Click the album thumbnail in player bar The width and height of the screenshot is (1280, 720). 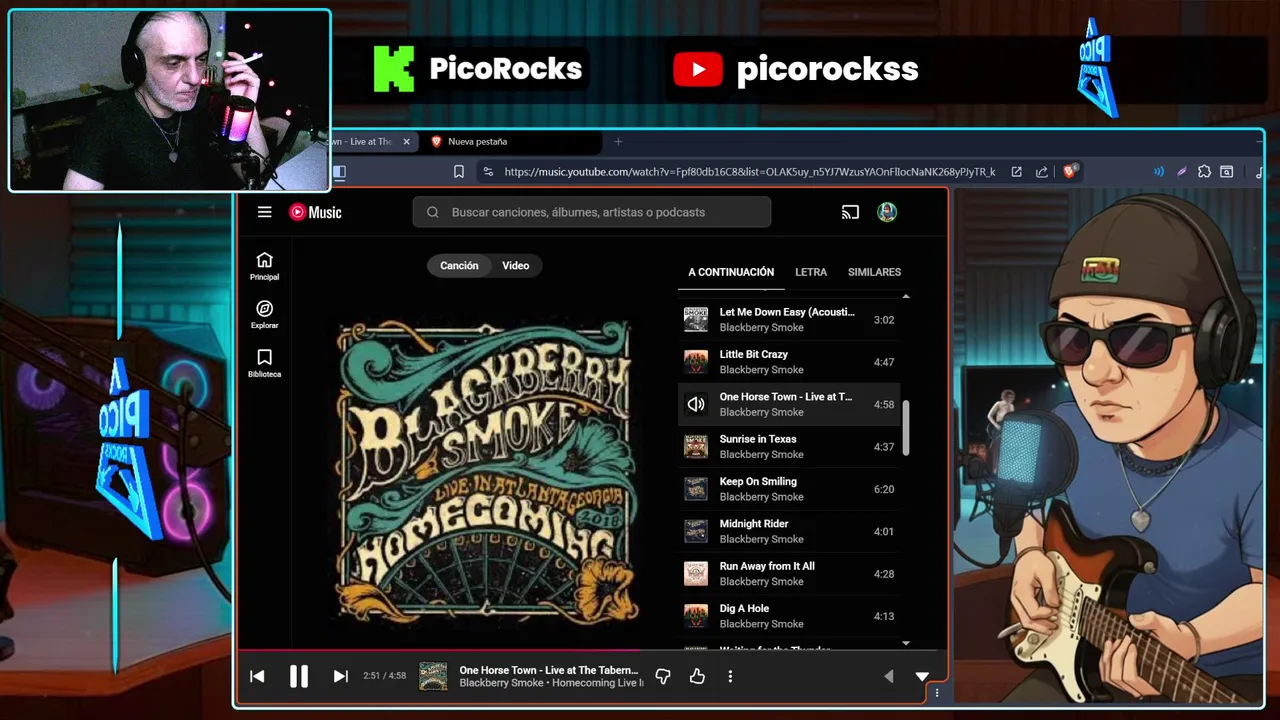tap(433, 676)
